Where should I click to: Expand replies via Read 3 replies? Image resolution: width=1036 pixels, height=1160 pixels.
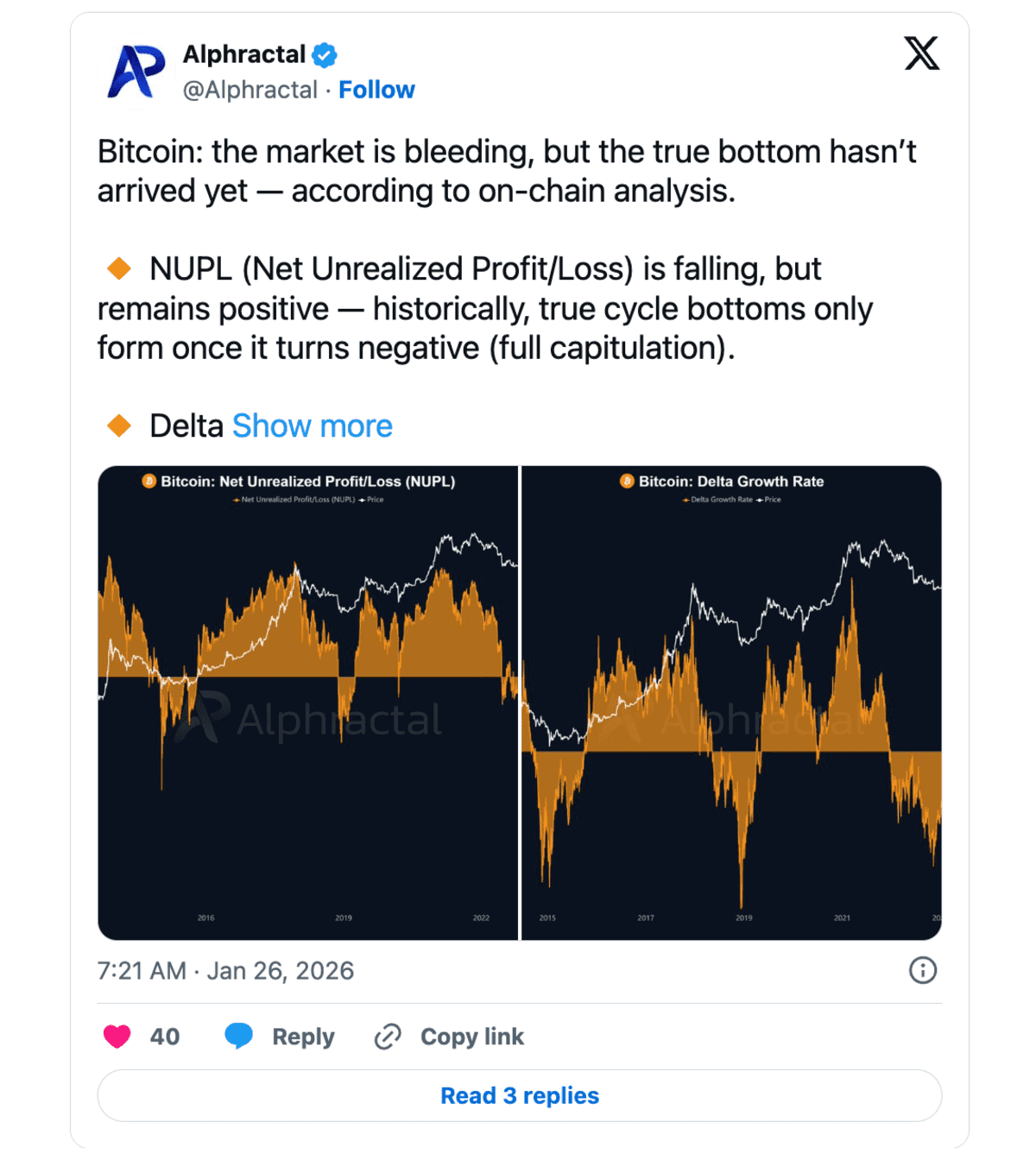(x=518, y=1094)
